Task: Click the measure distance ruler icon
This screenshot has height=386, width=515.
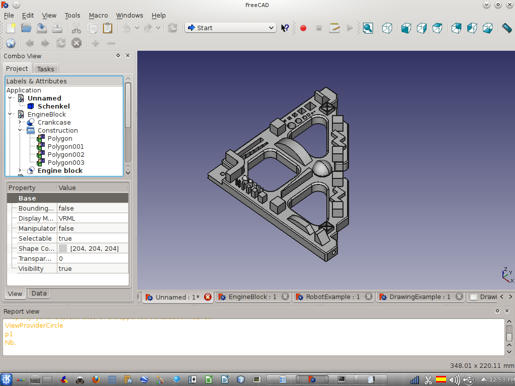Action: coord(507,28)
